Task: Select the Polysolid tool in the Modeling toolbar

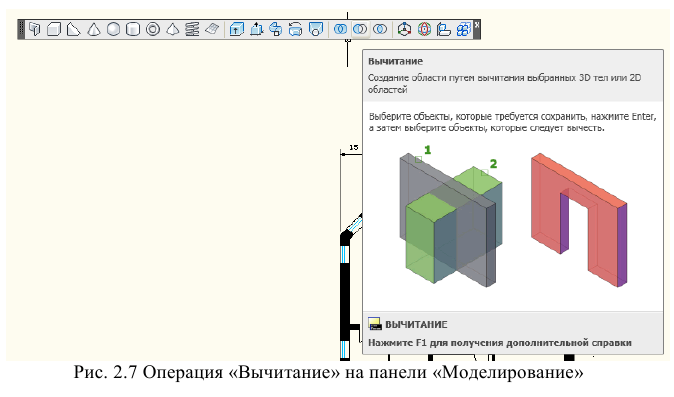Action: coord(34,29)
